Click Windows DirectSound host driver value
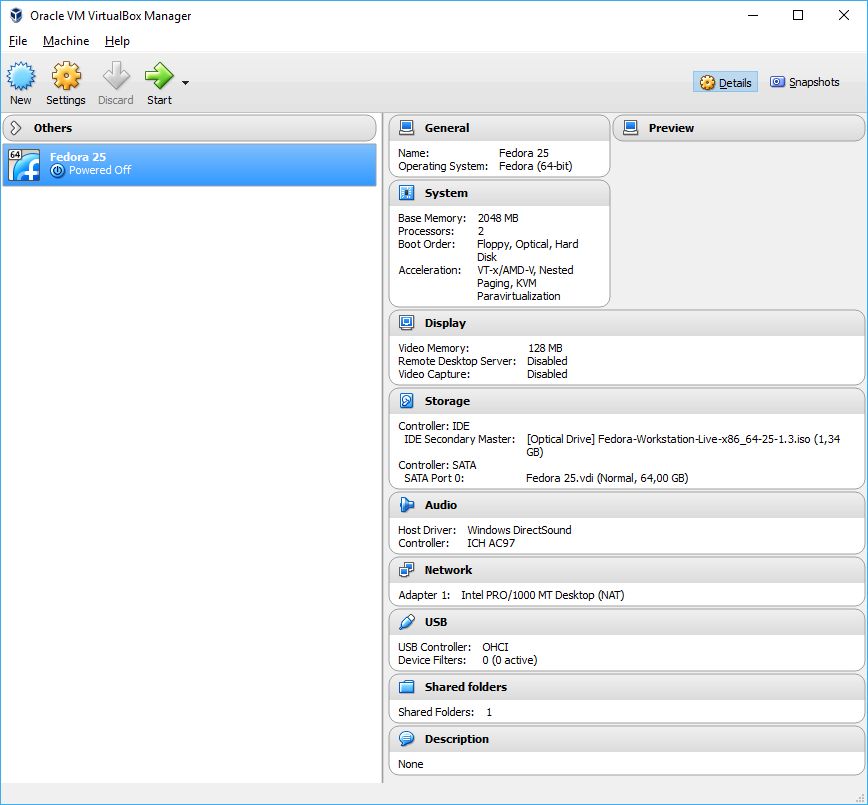The width and height of the screenshot is (868, 805). 519,530
